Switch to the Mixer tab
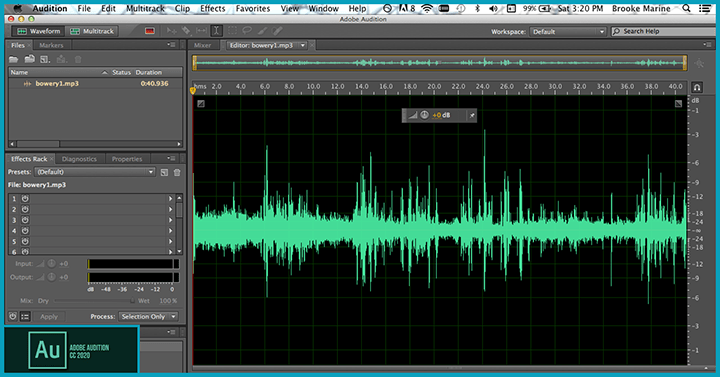Viewport: 720px width, 377px height. [202, 45]
